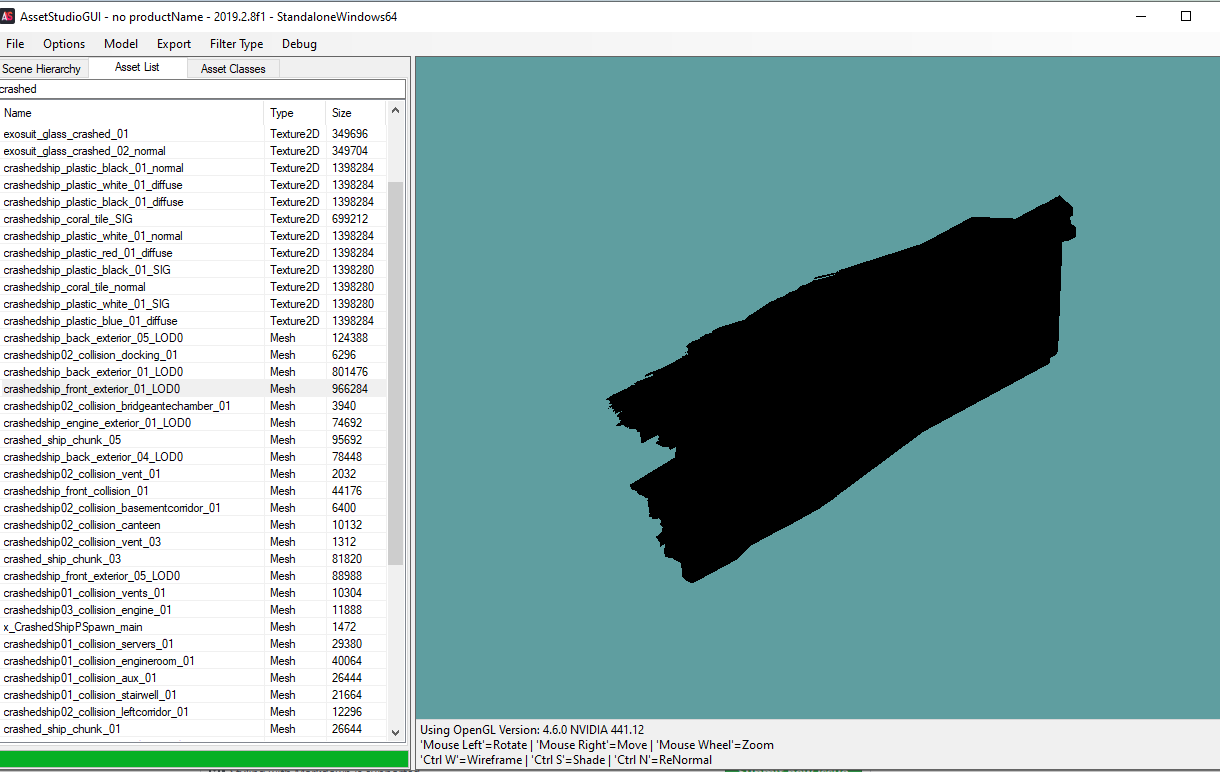
Task: Click the asset list vertical scrollbar thumb
Action: pyautogui.click(x=395, y=373)
